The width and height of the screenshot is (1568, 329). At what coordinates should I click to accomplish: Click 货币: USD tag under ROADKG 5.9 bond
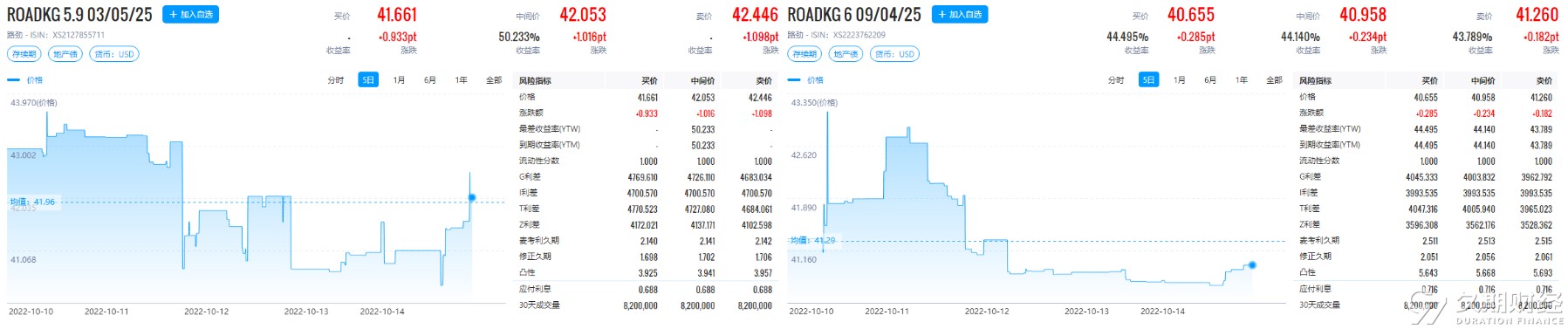[x=114, y=54]
